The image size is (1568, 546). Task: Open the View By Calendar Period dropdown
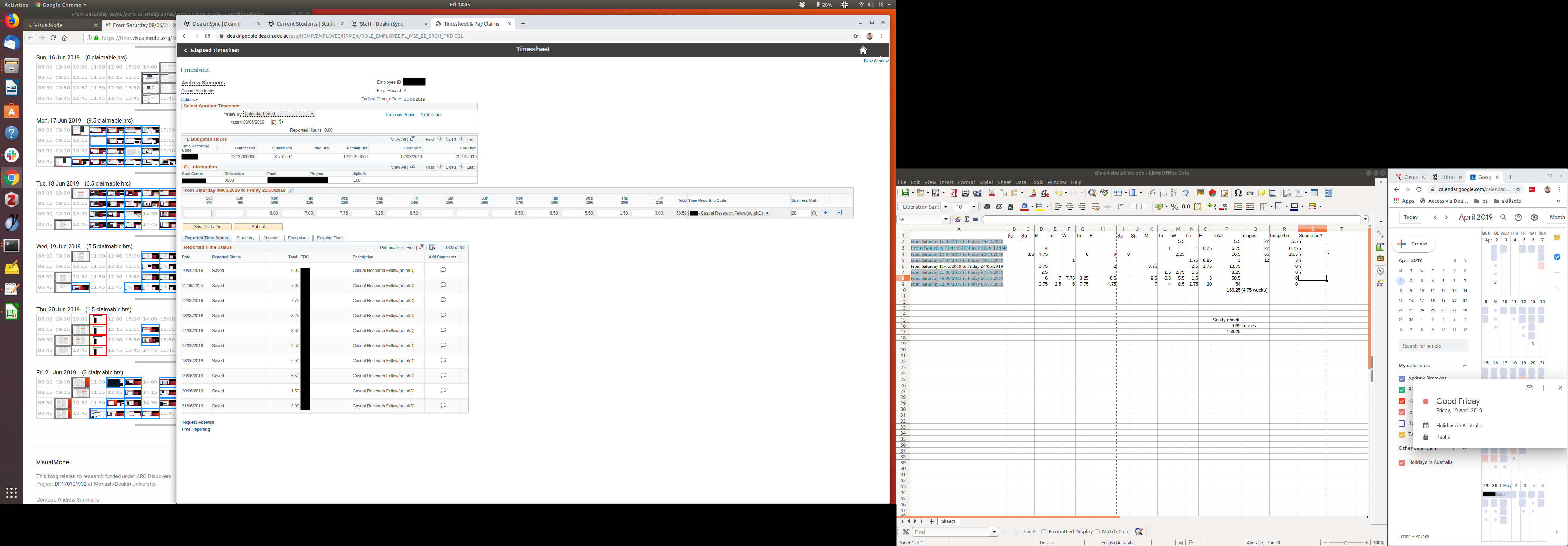pyautogui.click(x=279, y=114)
